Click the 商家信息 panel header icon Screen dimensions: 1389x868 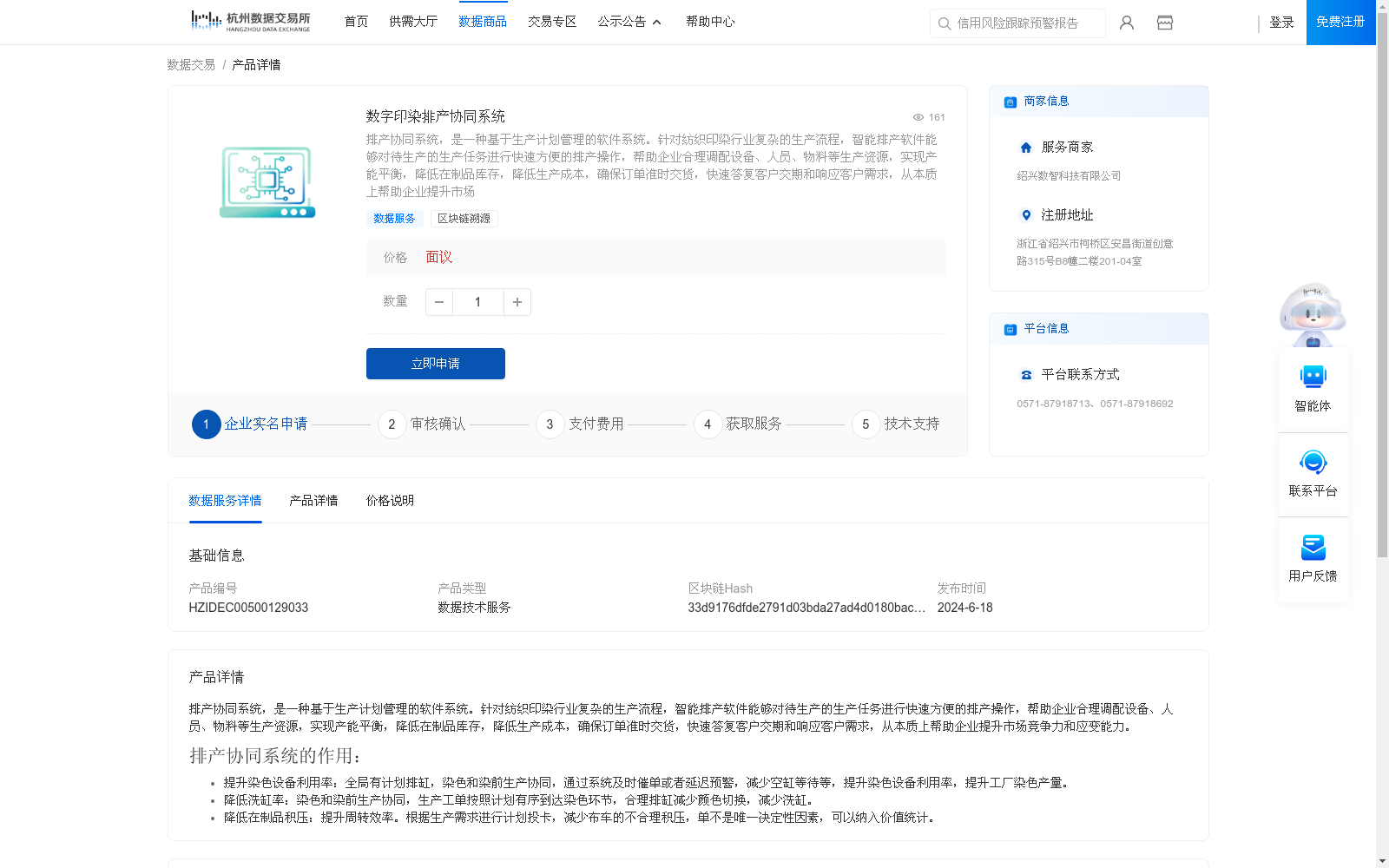point(1010,102)
